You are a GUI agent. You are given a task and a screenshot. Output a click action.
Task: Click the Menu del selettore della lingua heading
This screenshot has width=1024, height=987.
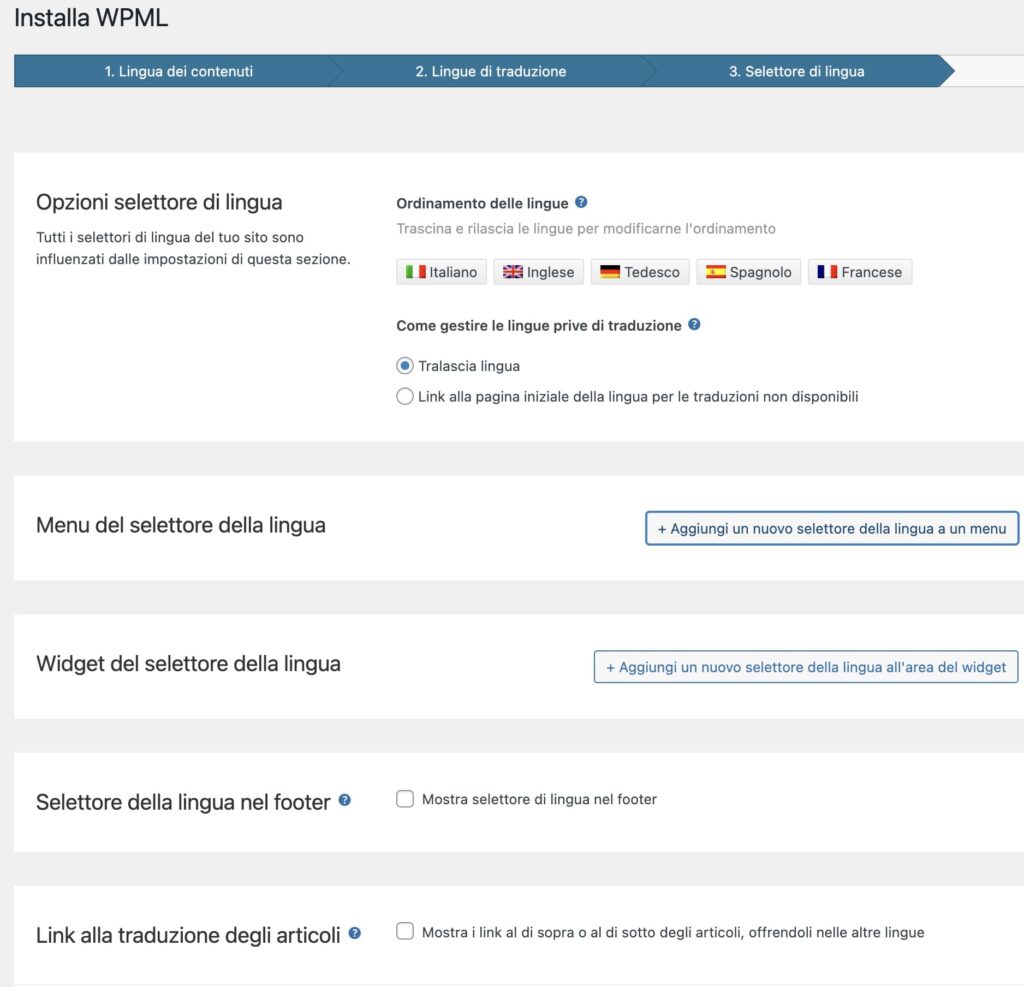180,524
